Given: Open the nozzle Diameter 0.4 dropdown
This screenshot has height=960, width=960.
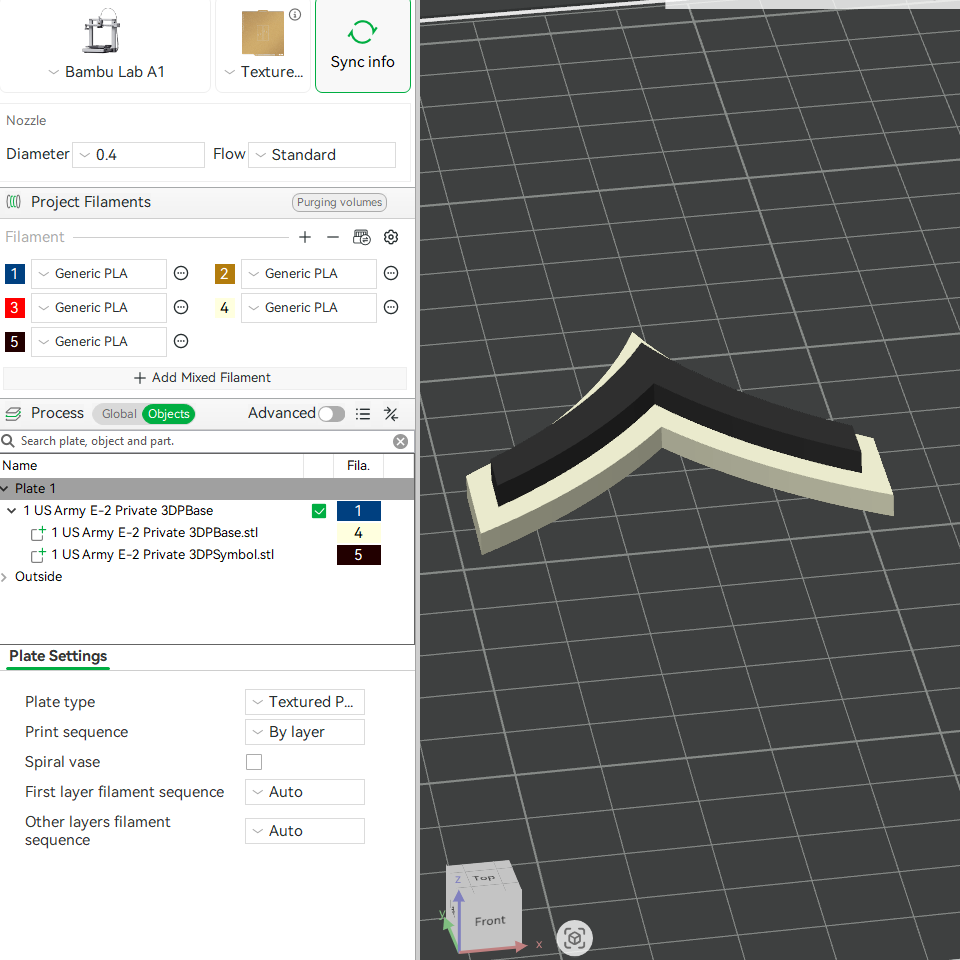Looking at the screenshot, I should (138, 155).
